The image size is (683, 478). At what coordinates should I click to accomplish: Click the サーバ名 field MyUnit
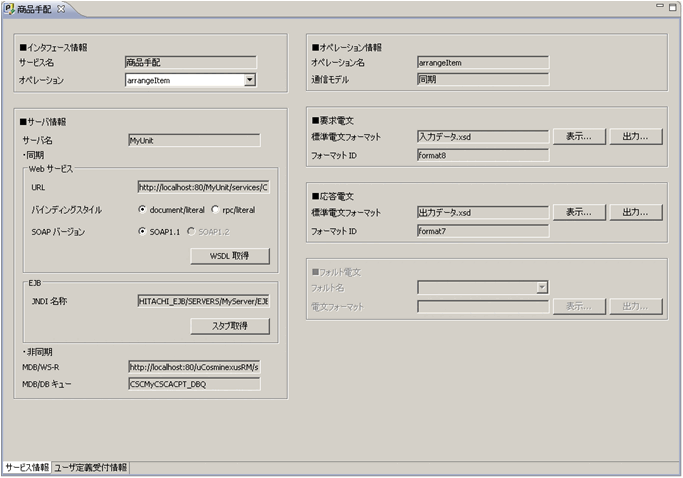pyautogui.click(x=194, y=140)
